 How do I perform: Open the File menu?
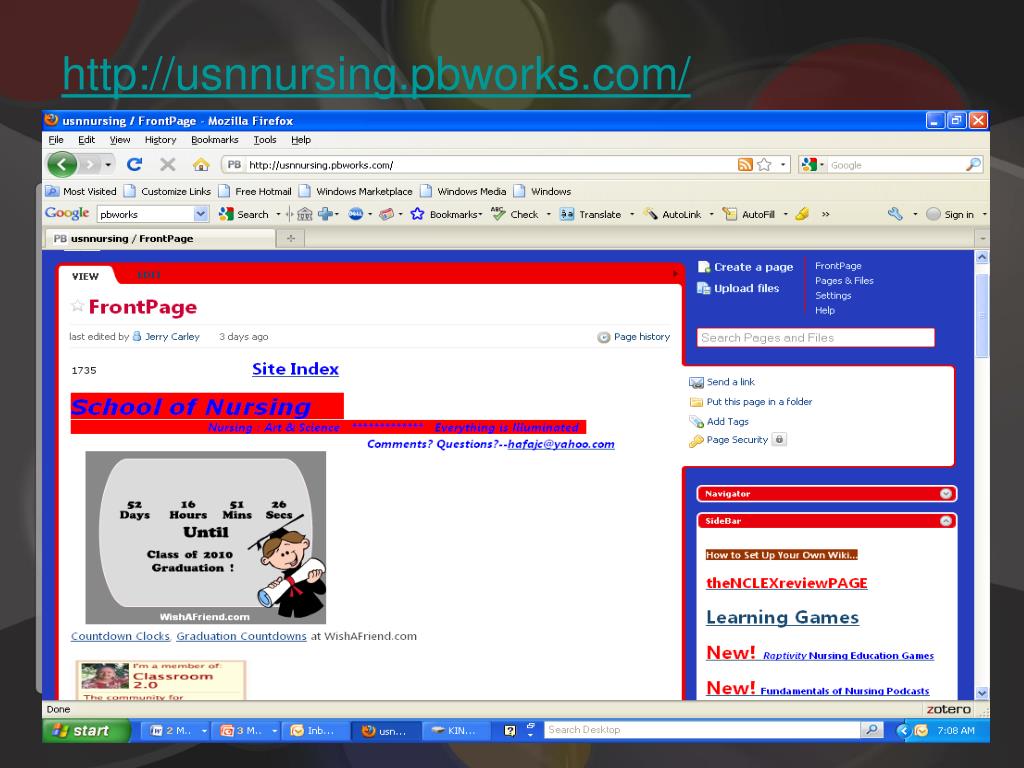click(x=56, y=140)
